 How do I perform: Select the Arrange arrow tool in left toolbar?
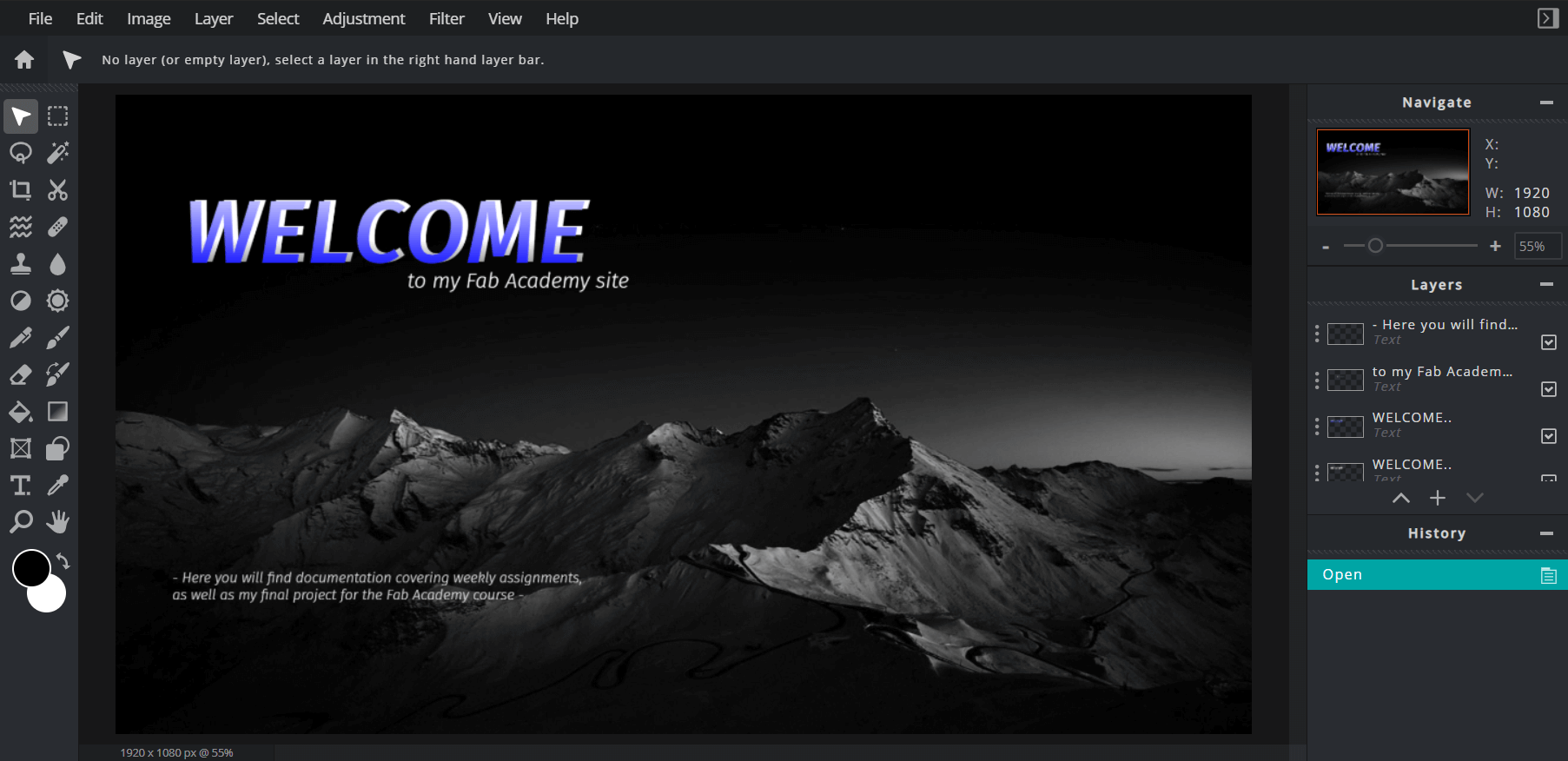pos(21,116)
